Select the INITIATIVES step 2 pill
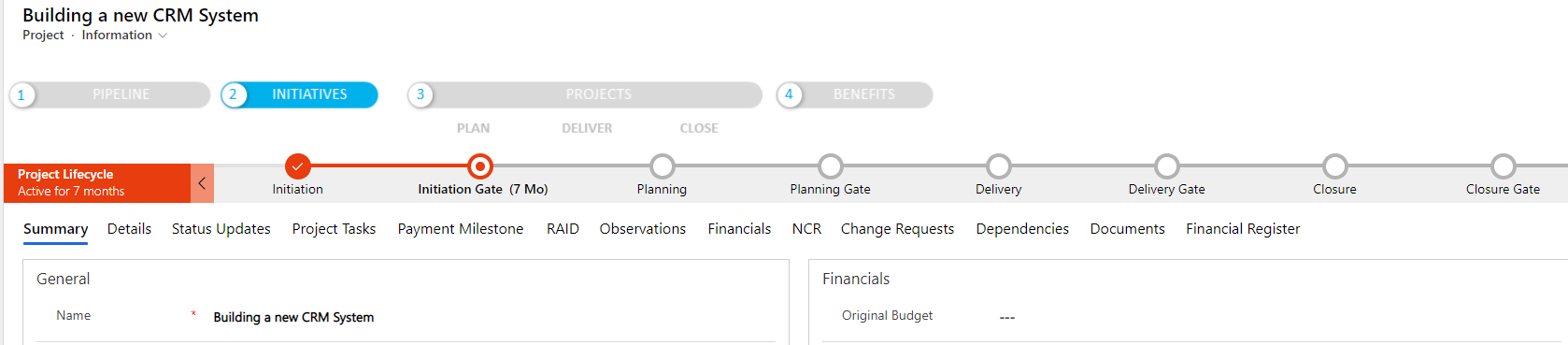 pyautogui.click(x=299, y=94)
